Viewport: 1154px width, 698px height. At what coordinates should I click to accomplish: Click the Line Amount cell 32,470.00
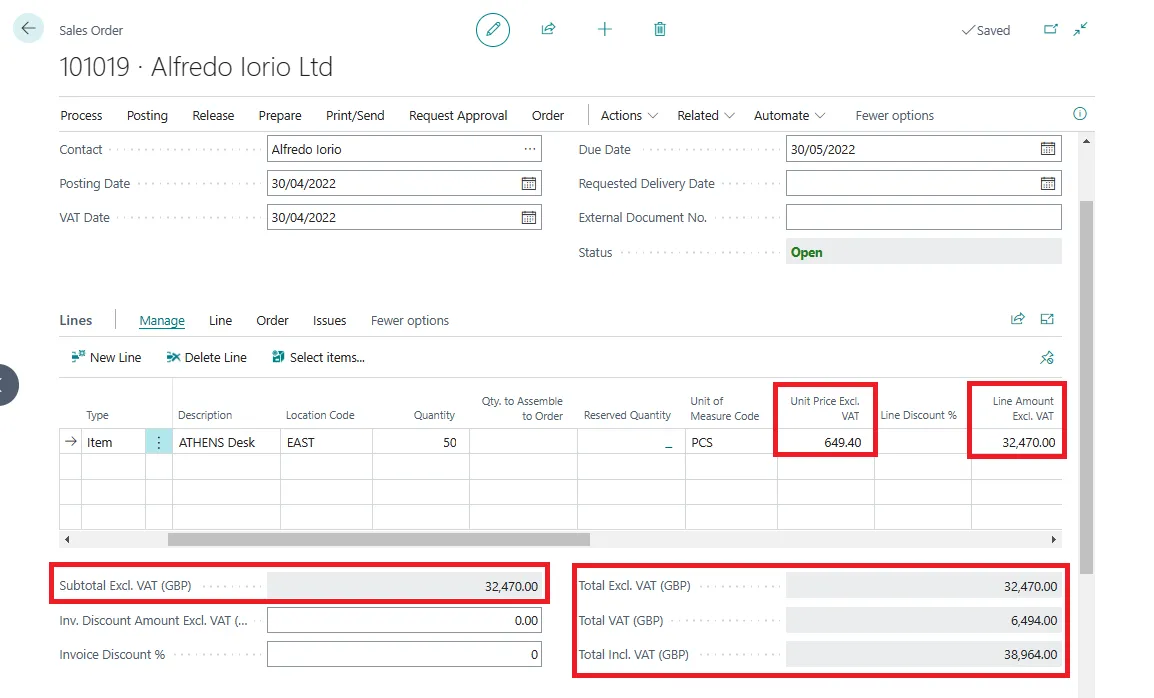click(x=1017, y=442)
